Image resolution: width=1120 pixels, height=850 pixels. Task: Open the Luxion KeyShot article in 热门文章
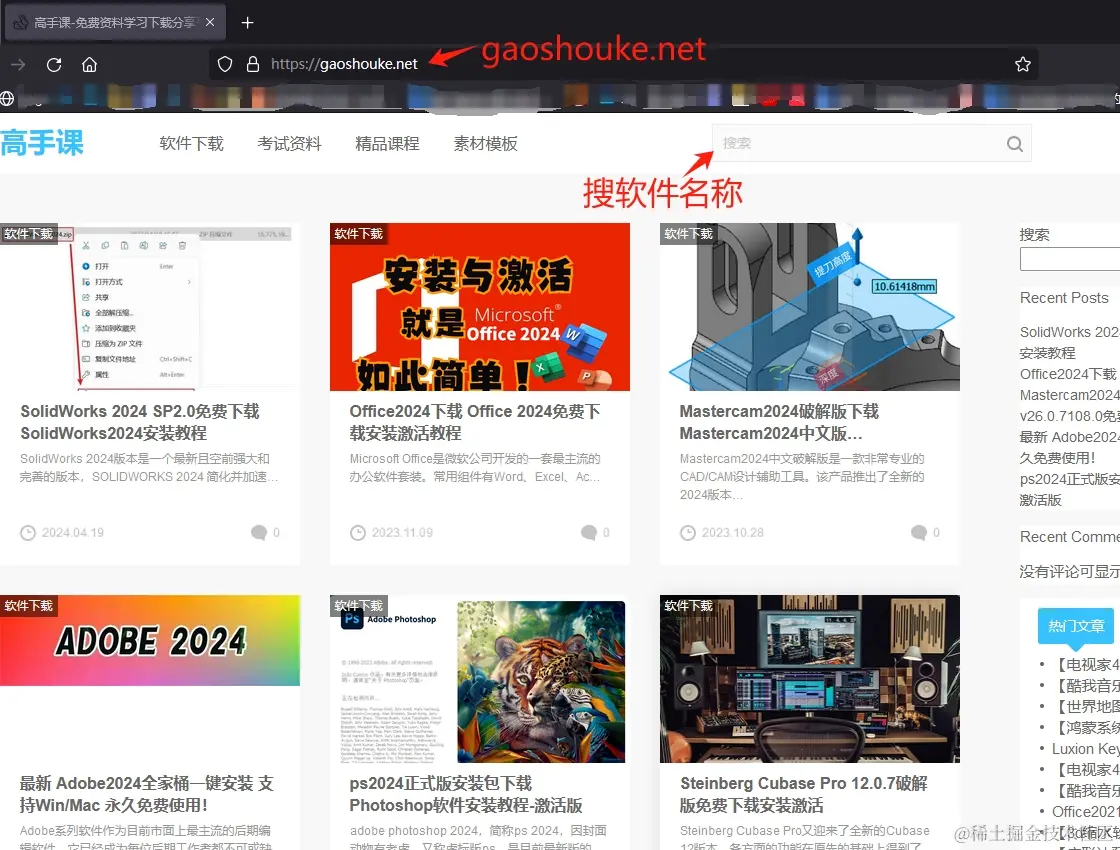(x=1085, y=749)
